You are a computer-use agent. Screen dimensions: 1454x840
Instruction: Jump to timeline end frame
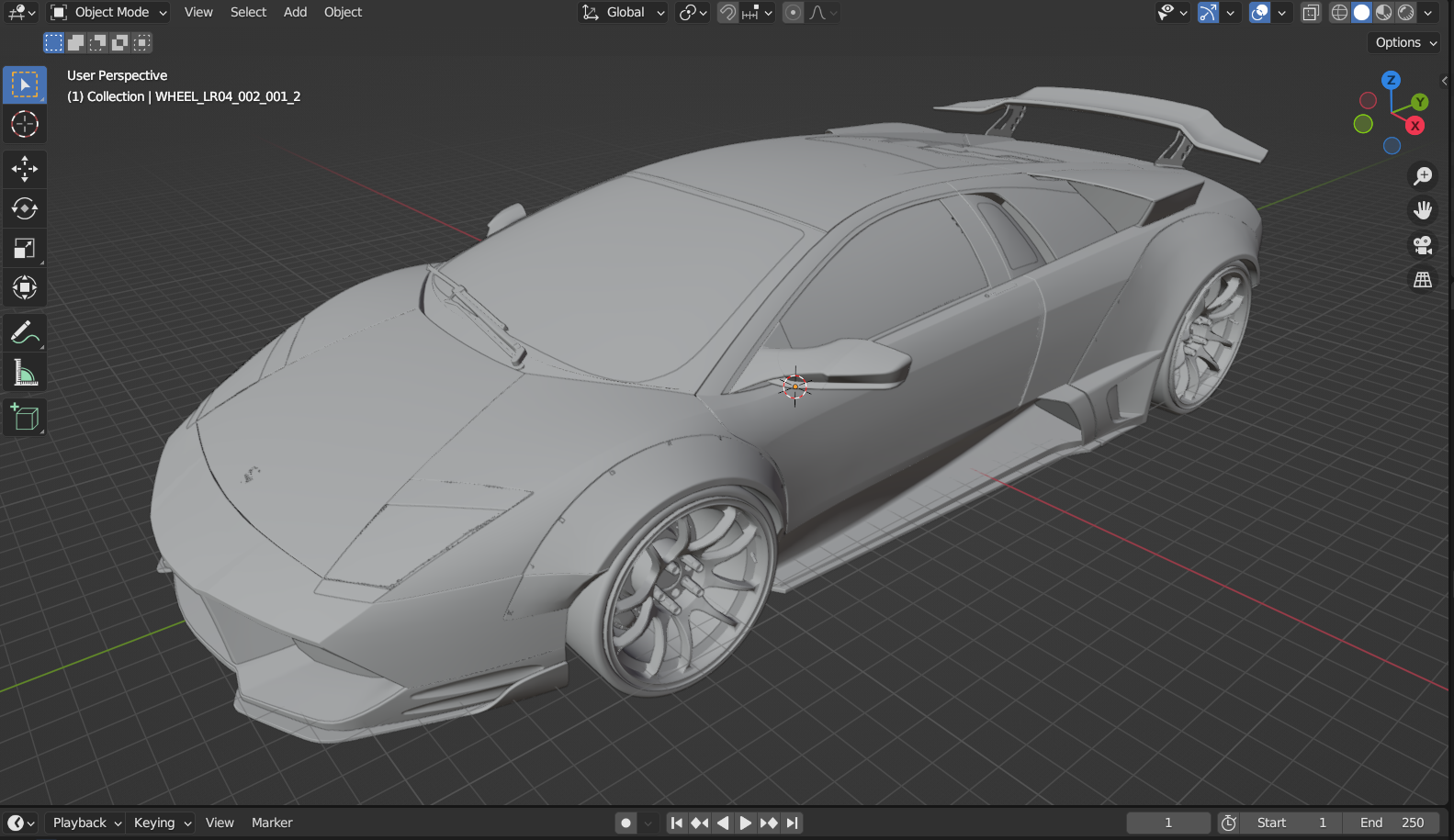click(x=792, y=823)
